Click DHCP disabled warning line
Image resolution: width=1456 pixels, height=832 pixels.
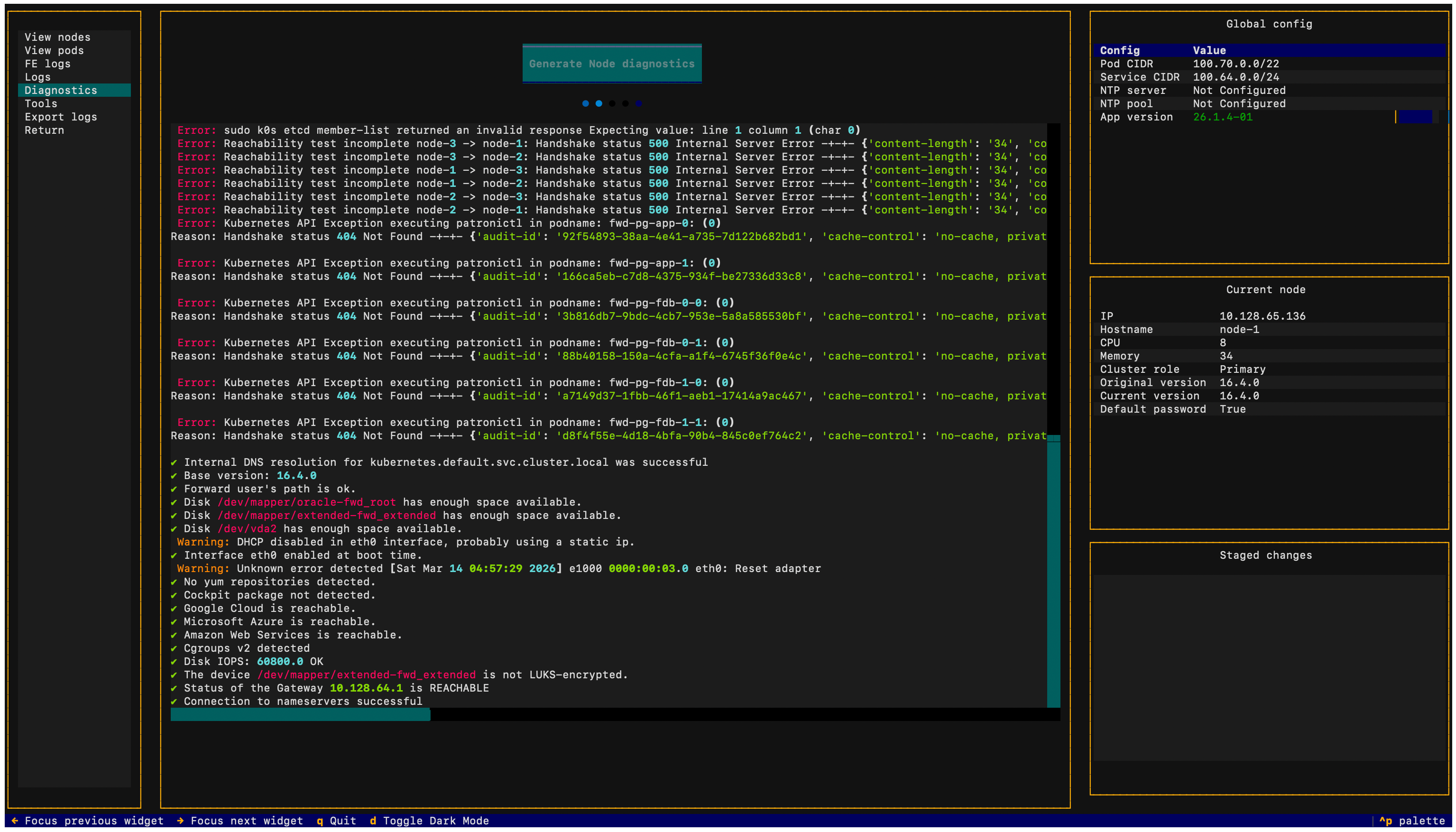coord(405,542)
